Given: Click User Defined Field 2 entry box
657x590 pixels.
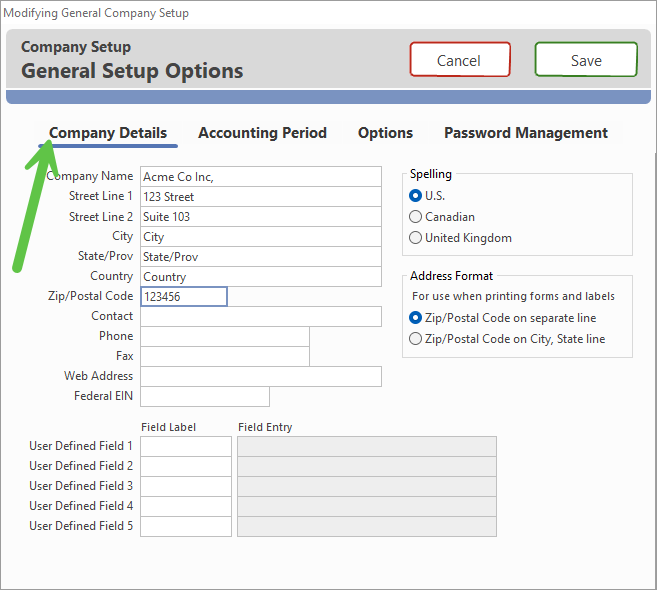Looking at the screenshot, I should (367, 466).
